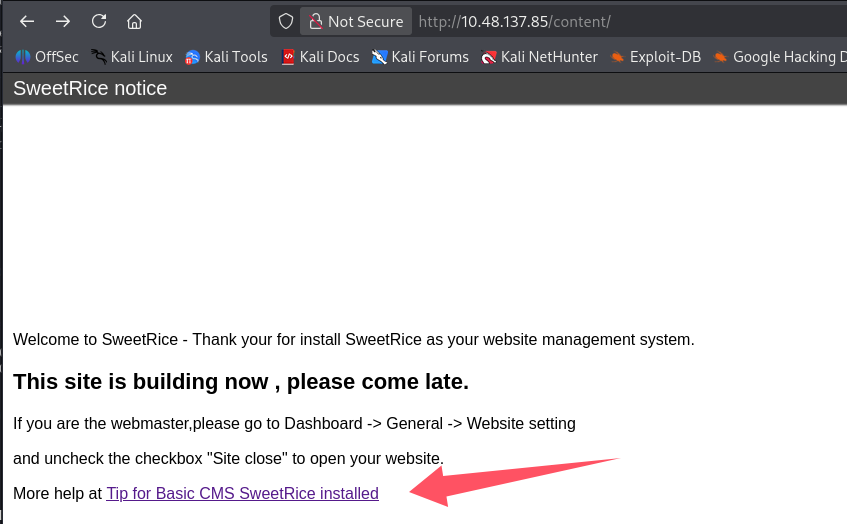
Task: Open the Kali NetHunter bookmark
Action: (x=539, y=57)
